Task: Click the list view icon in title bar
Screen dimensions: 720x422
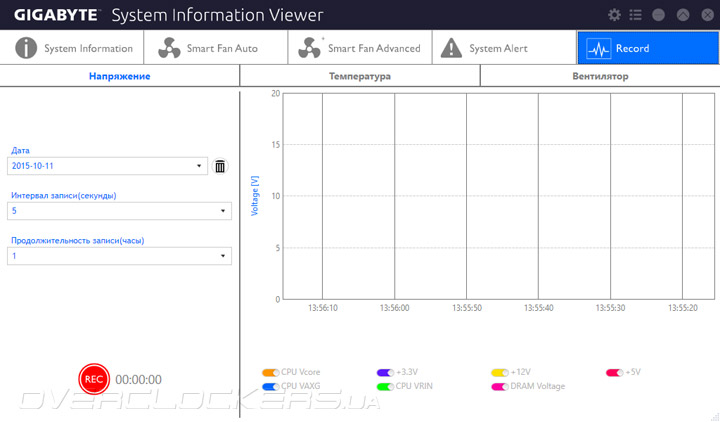Action: (x=635, y=15)
